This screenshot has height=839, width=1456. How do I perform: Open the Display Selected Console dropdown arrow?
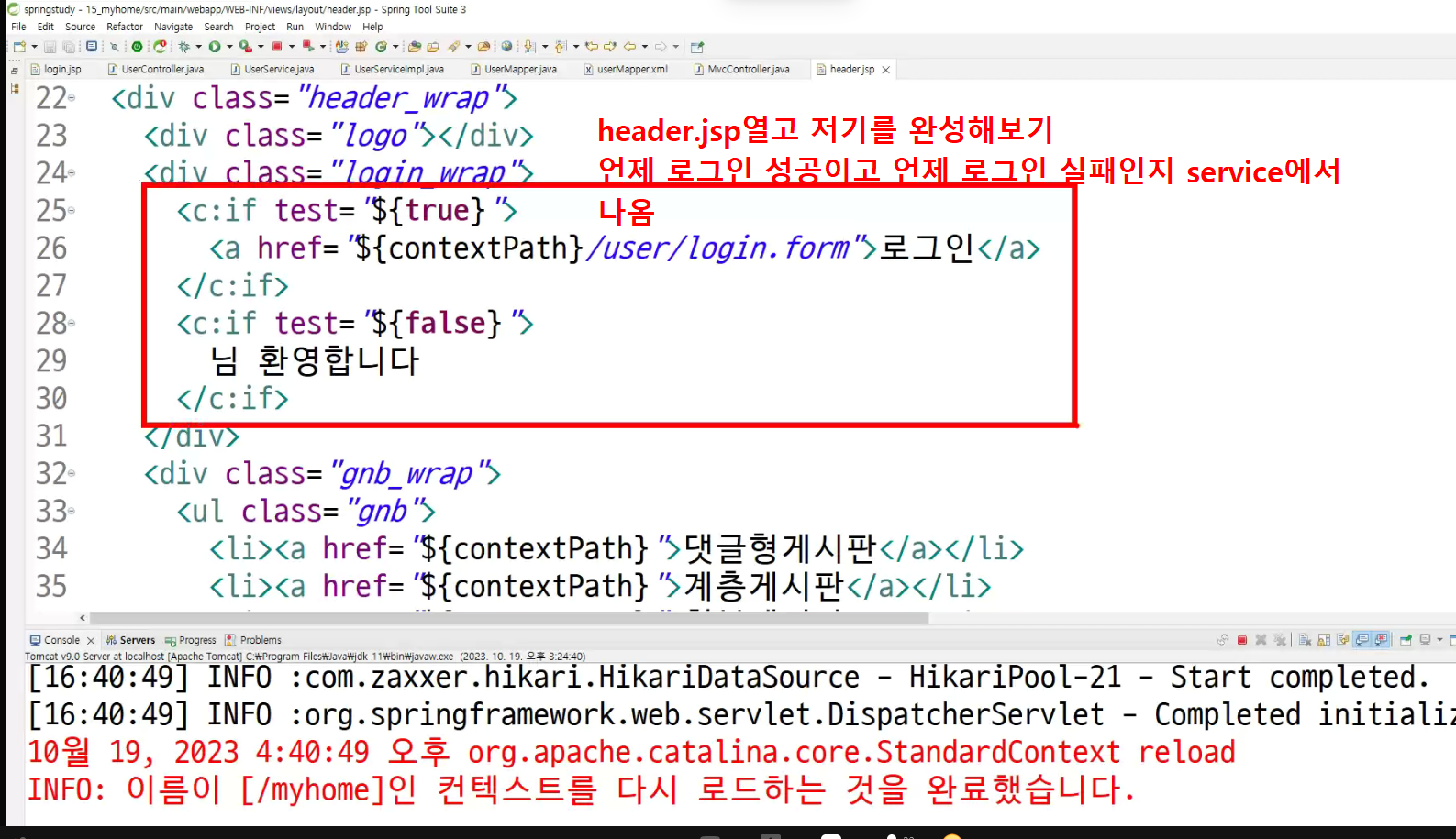coord(1439,640)
